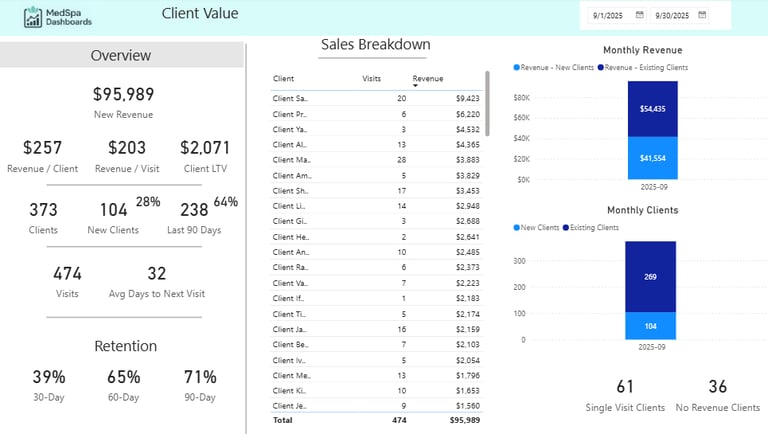Screen dimensions: 768x434
Task: Sort table by Revenue column header
Action: point(427,78)
